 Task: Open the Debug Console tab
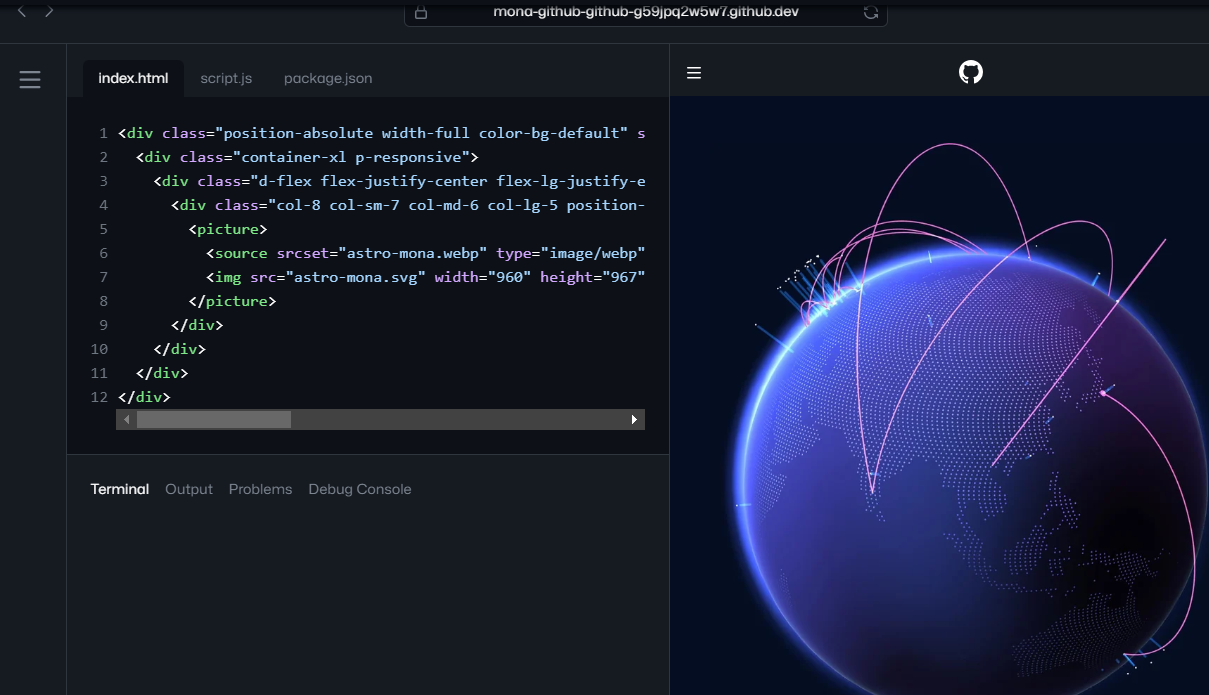point(360,489)
